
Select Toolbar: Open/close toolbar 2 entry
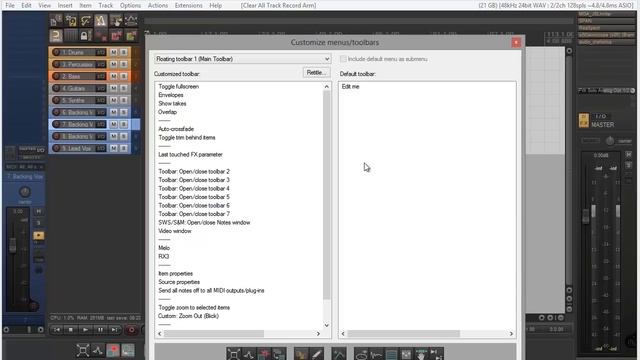tap(194, 171)
